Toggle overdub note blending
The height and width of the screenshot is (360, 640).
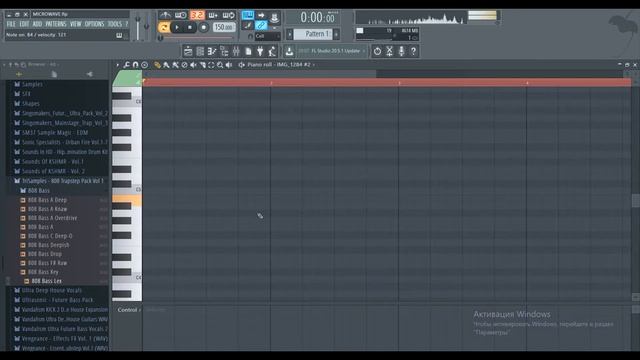pos(213,16)
